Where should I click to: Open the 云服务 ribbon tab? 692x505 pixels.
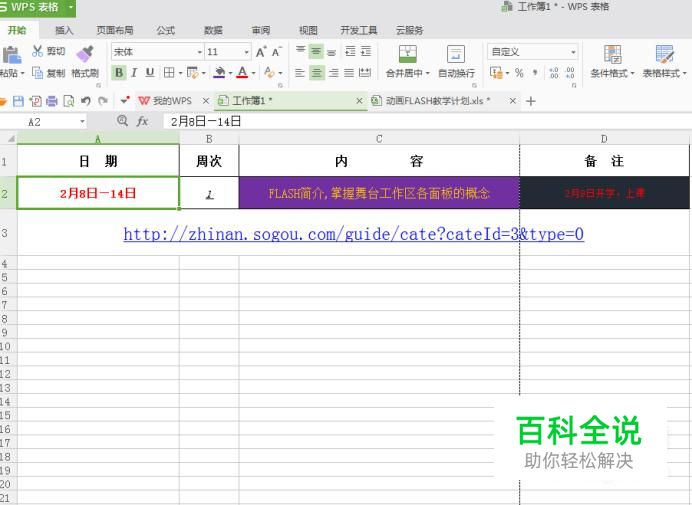pyautogui.click(x=409, y=30)
